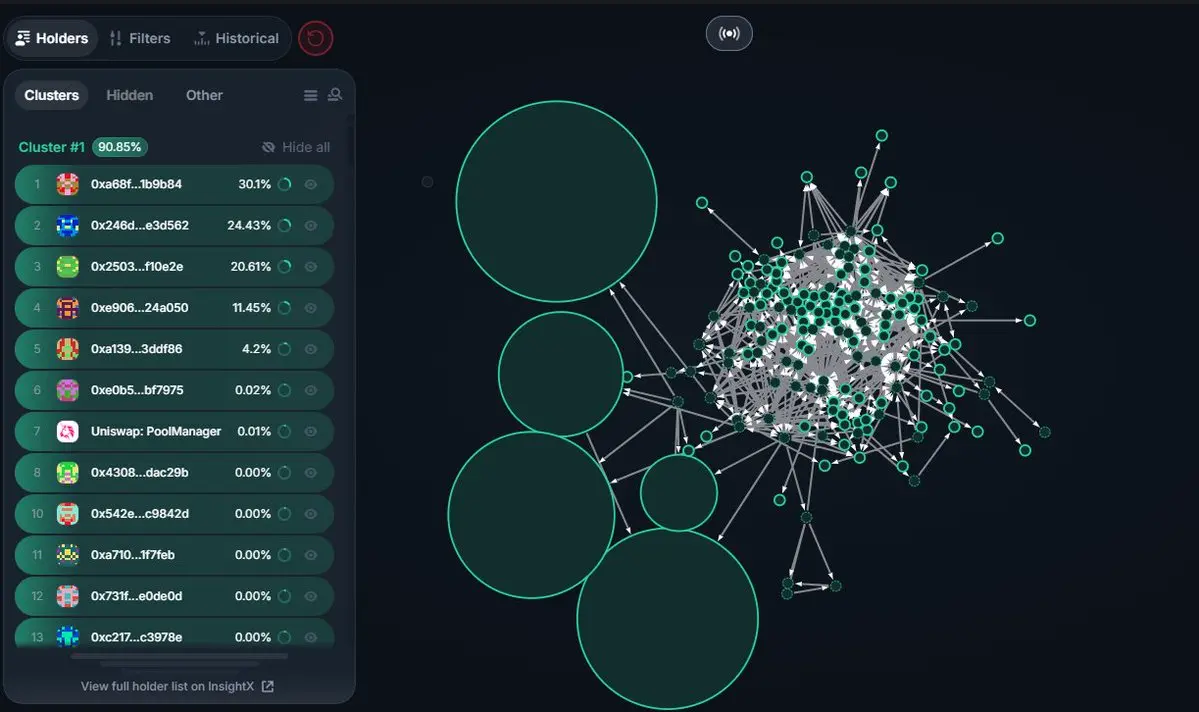Hide holder 0x731f...e0de0d with eye icon
Screen dimensions: 1199x712
pyautogui.click(x=310, y=597)
